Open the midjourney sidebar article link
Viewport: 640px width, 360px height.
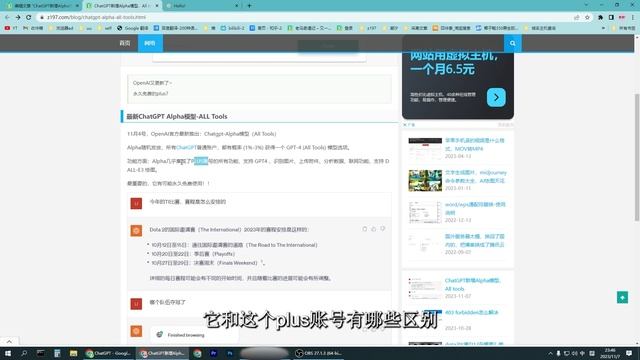476,176
